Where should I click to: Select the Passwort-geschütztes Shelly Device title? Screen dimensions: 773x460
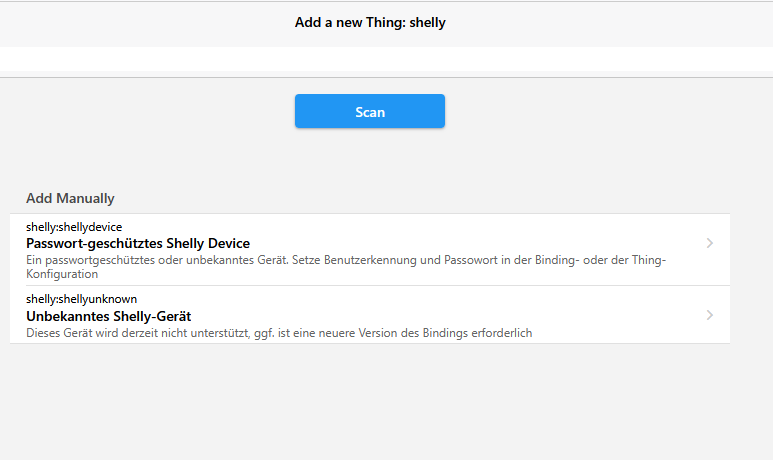138,243
